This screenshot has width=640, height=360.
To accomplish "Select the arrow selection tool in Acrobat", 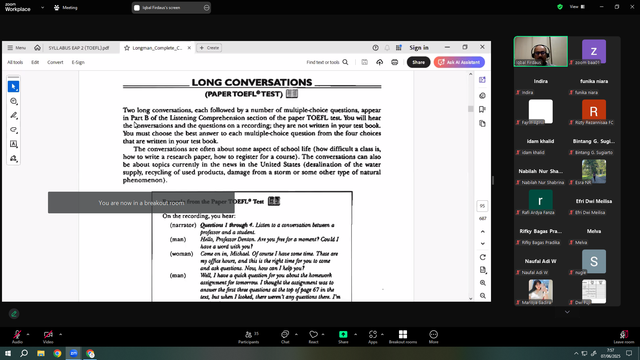I will tap(13, 87).
